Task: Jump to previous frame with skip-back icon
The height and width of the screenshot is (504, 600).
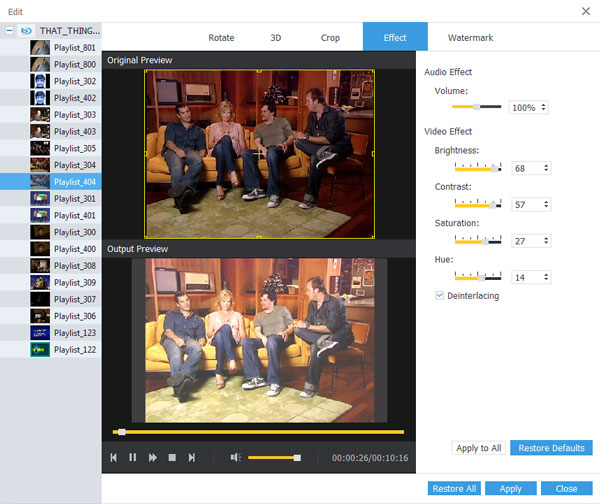Action: point(114,457)
